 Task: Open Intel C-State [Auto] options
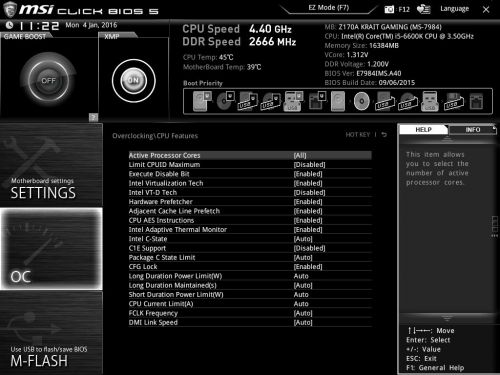tap(250, 239)
